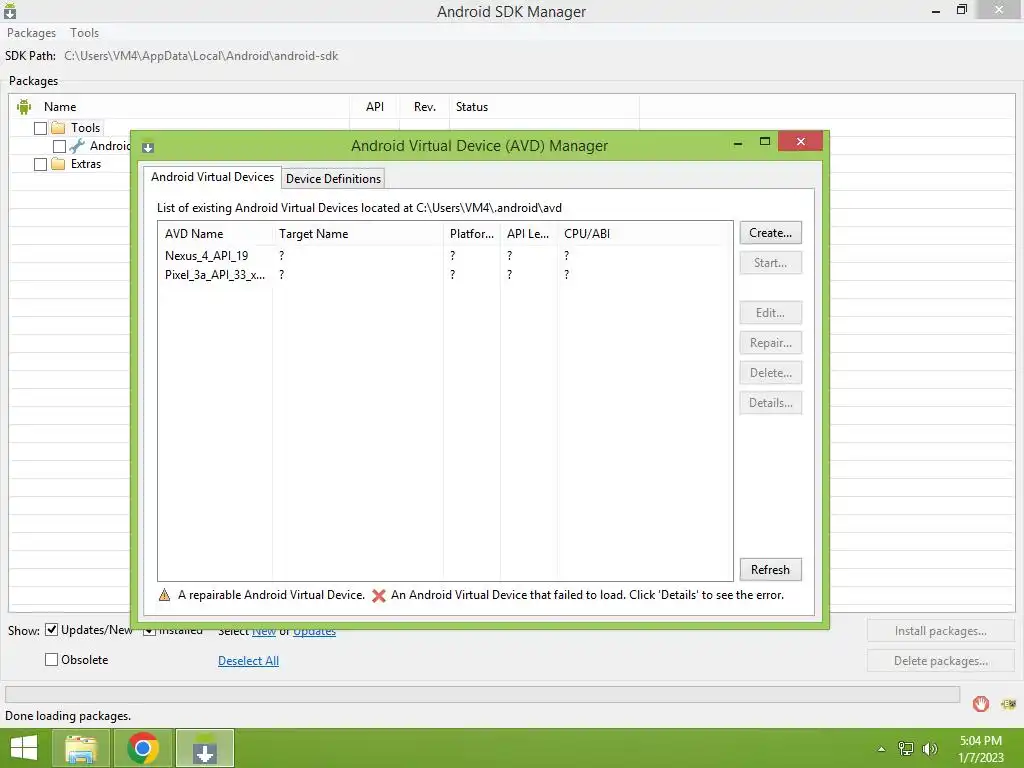Click the Details... button

coord(771,403)
